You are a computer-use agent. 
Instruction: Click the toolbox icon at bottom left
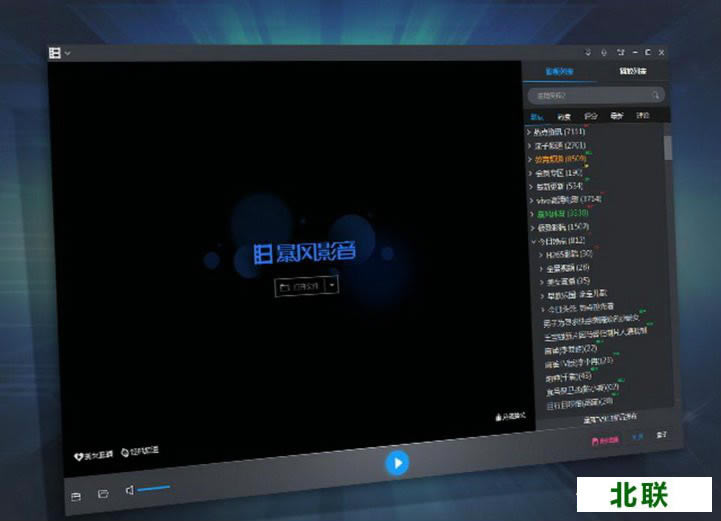[x=75, y=495]
